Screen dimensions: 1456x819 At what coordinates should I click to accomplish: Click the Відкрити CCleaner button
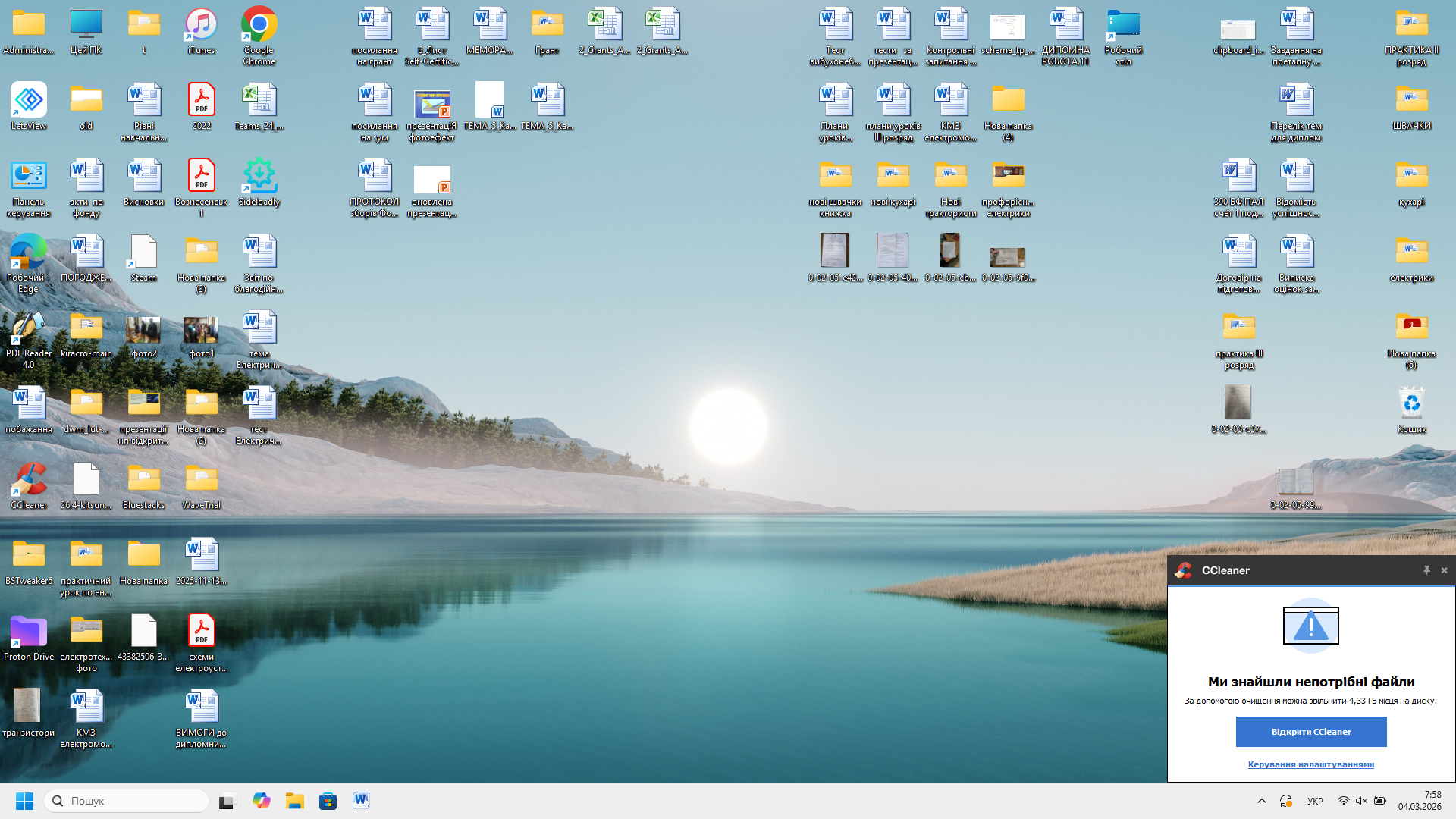point(1311,732)
